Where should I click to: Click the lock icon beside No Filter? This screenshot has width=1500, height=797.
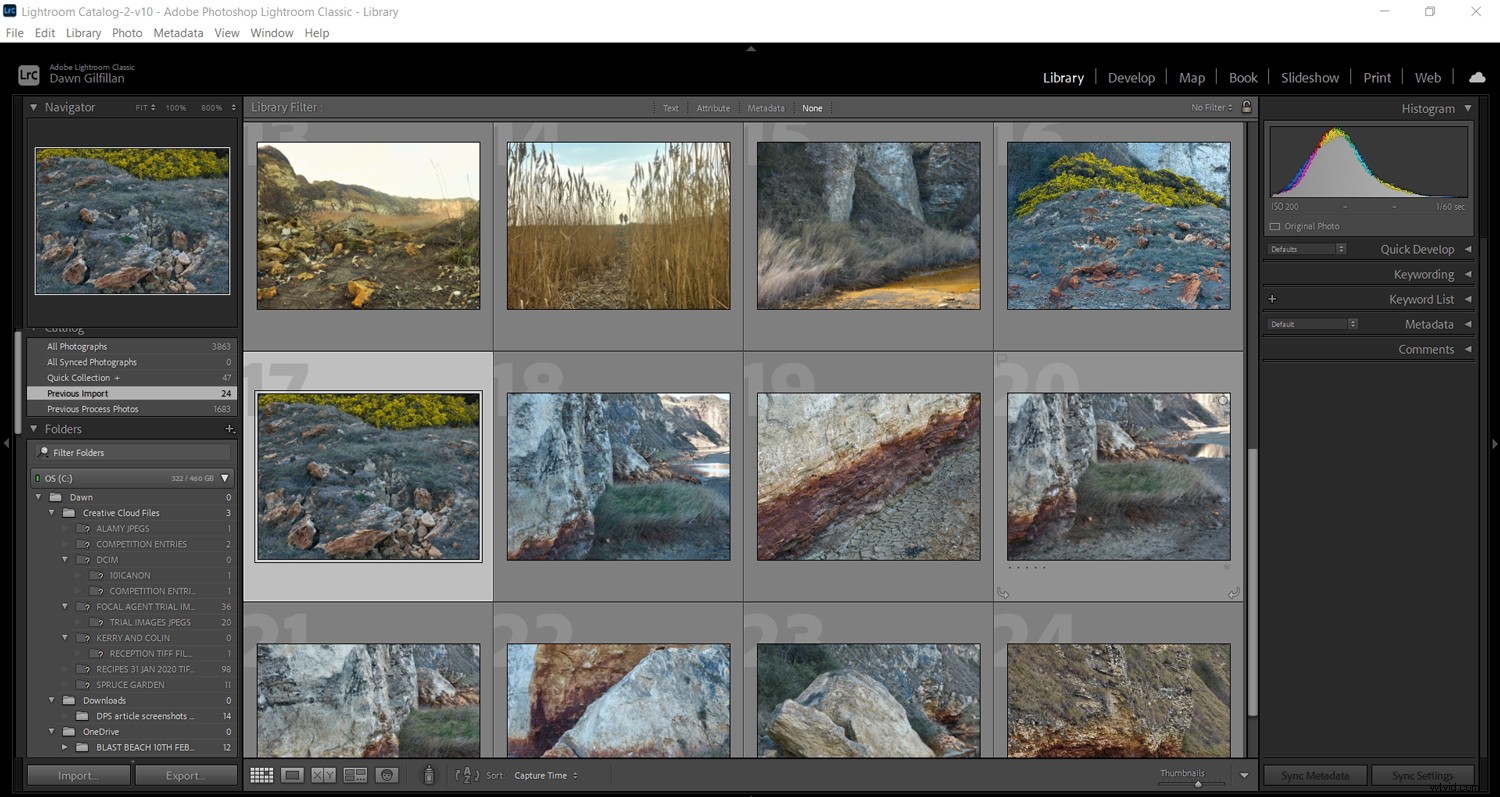1246,107
